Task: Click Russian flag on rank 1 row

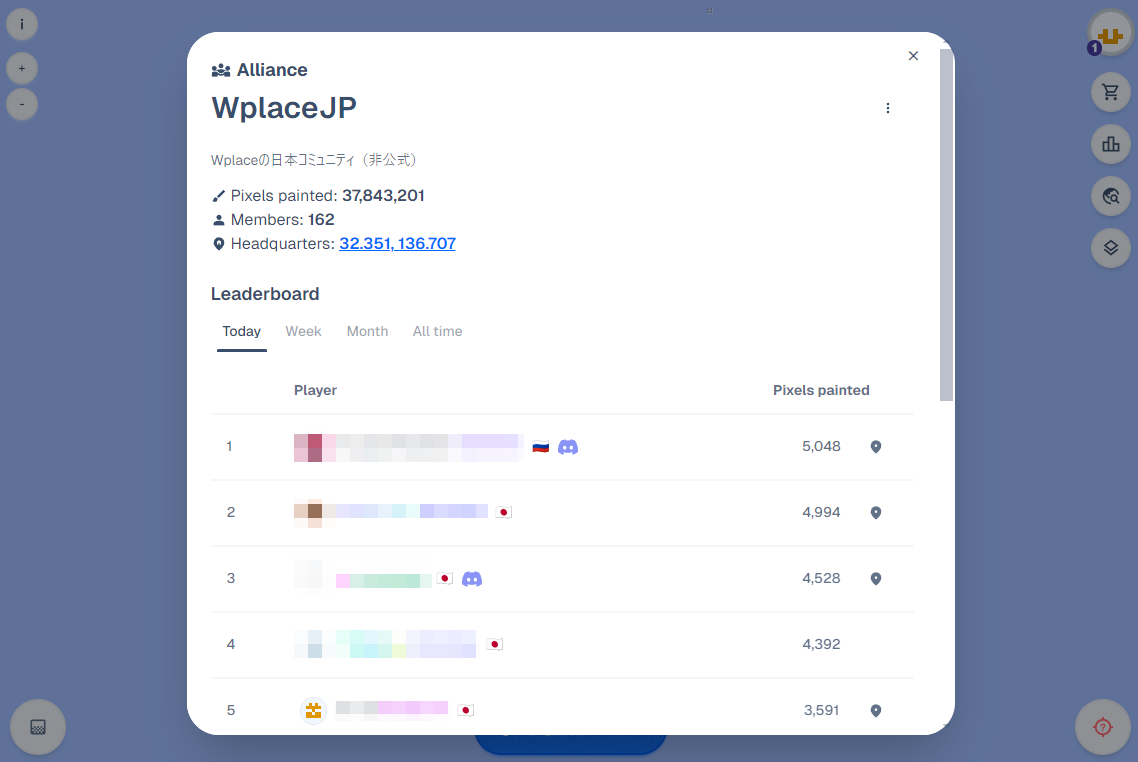Action: 541,447
